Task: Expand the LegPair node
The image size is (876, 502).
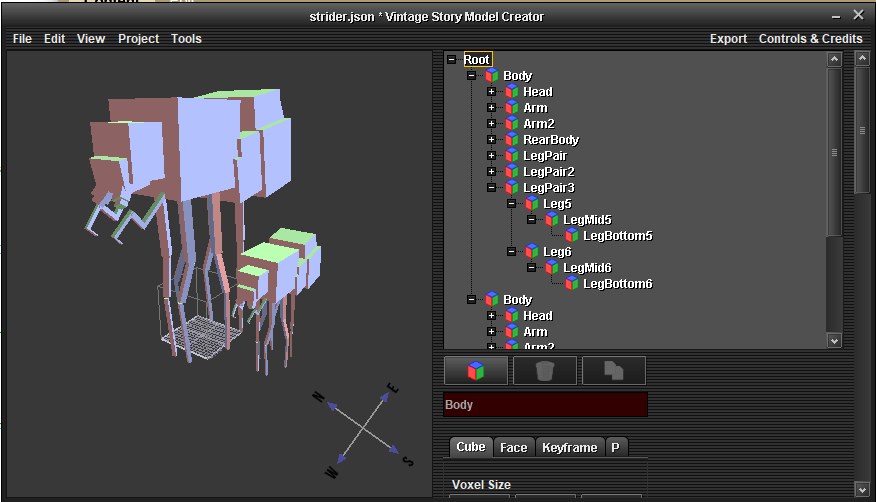Action: tap(491, 156)
